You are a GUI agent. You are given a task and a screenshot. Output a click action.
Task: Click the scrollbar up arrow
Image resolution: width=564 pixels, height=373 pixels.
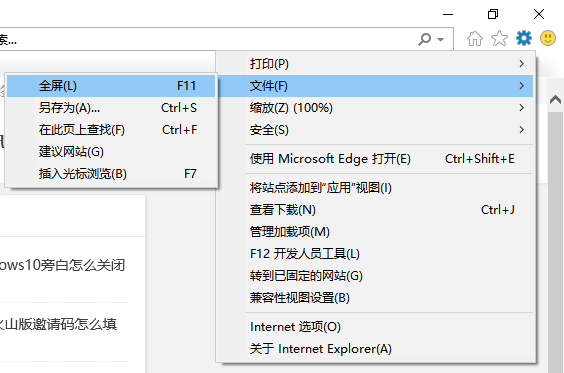pos(555,99)
